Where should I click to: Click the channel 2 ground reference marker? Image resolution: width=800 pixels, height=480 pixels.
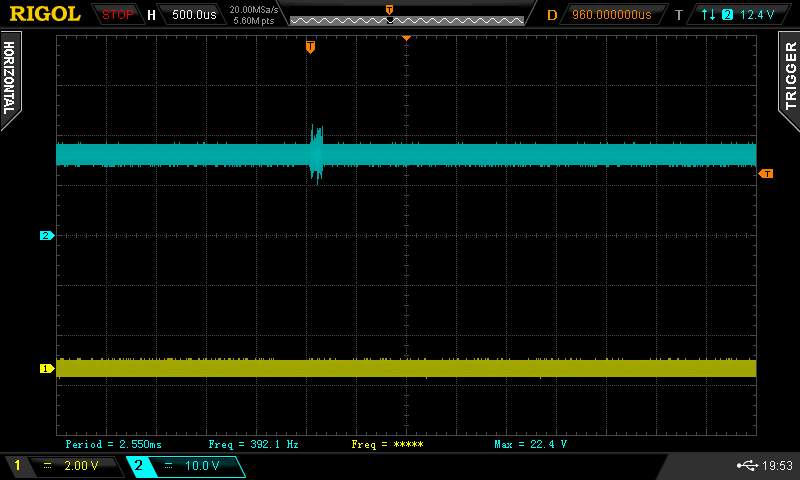(x=45, y=236)
